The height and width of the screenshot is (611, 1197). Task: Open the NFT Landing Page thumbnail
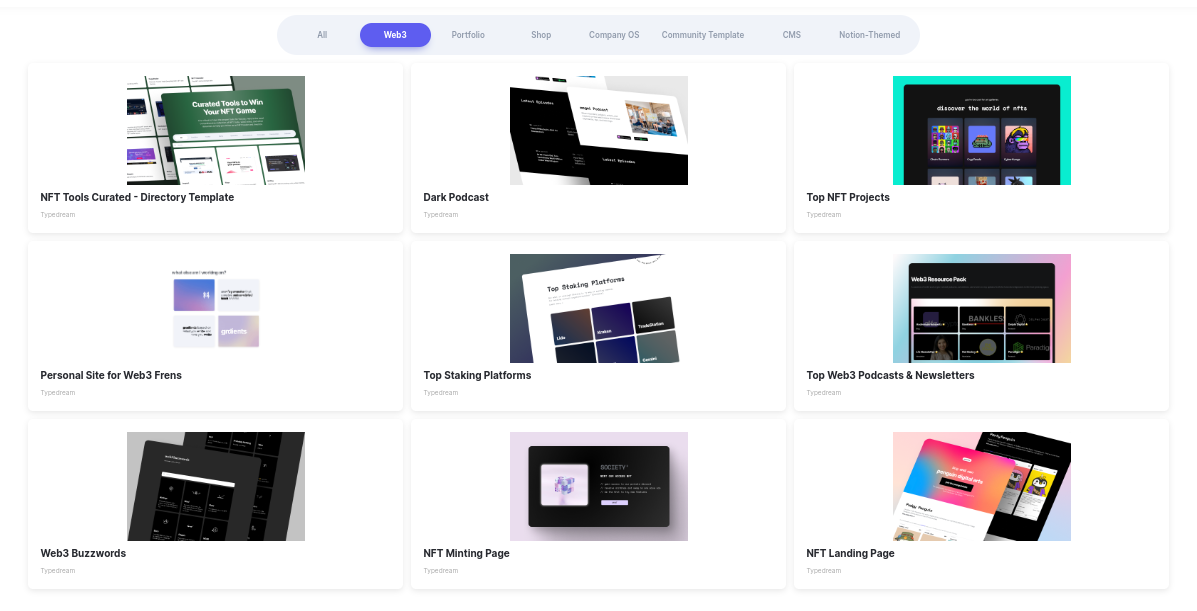982,487
